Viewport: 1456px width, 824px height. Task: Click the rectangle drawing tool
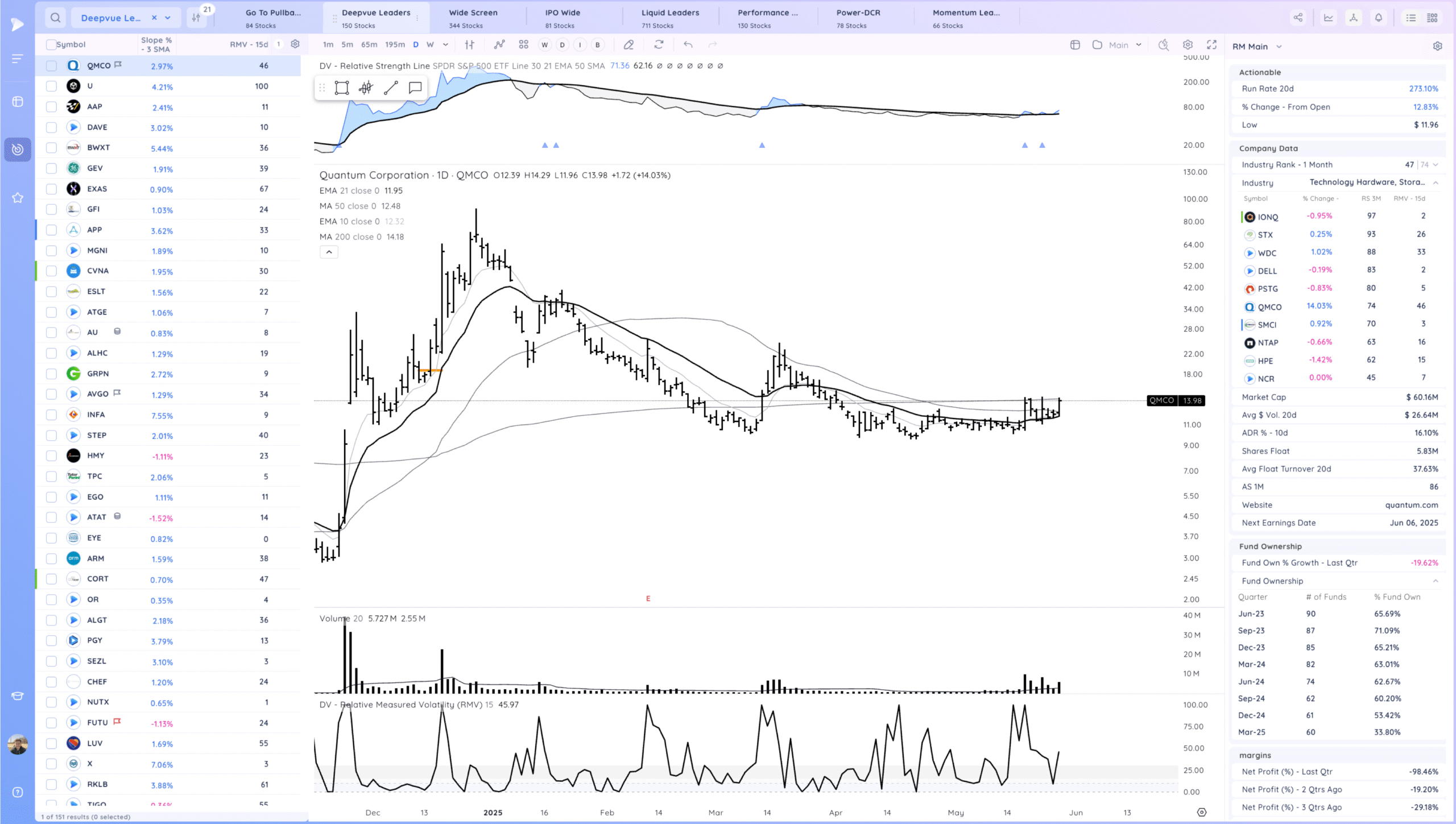click(341, 88)
